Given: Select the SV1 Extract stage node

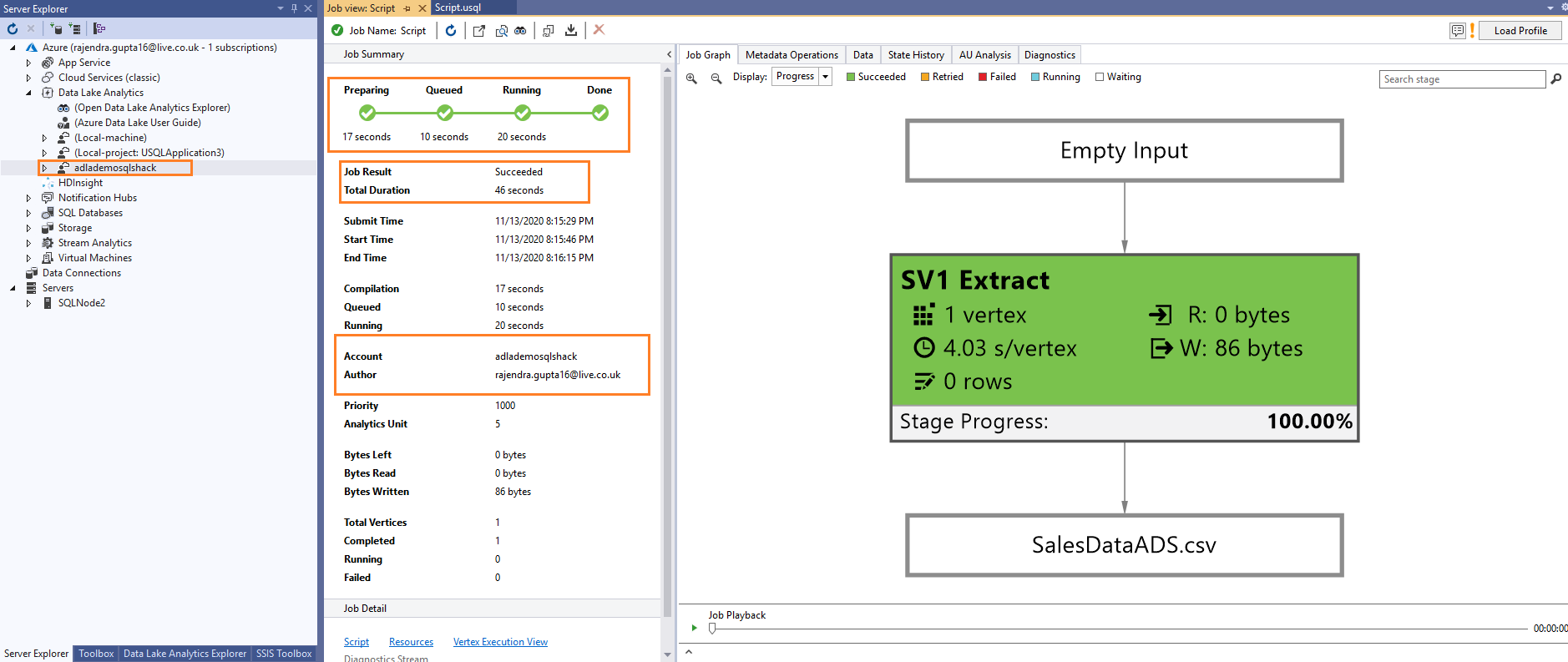Looking at the screenshot, I should click(1124, 347).
